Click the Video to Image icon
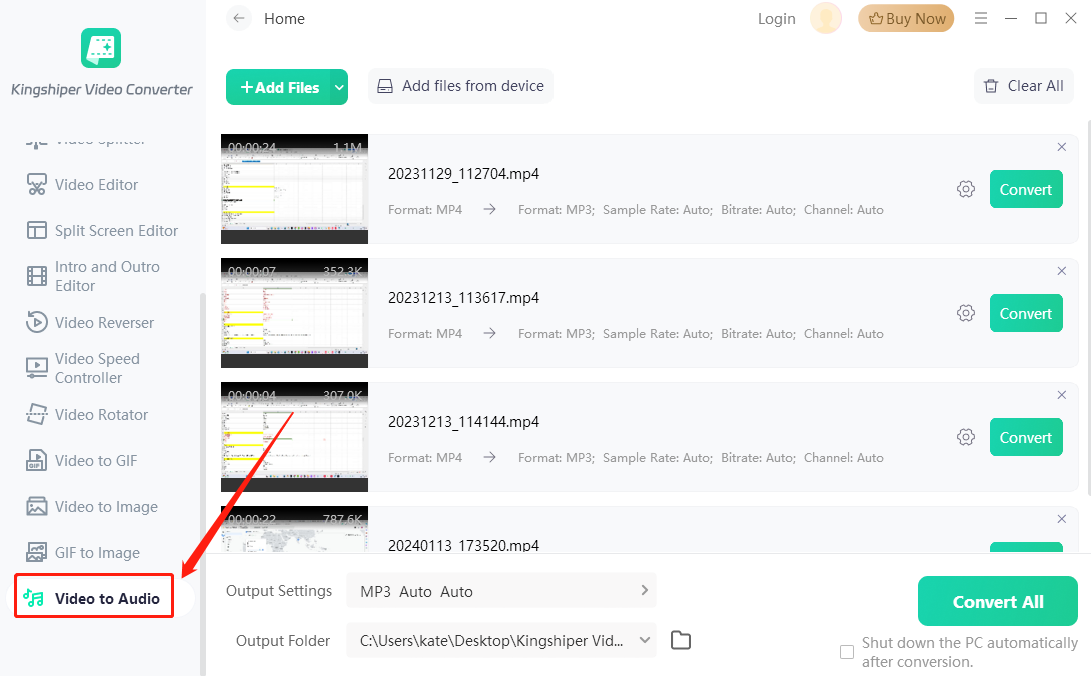1091x676 pixels. (x=37, y=506)
